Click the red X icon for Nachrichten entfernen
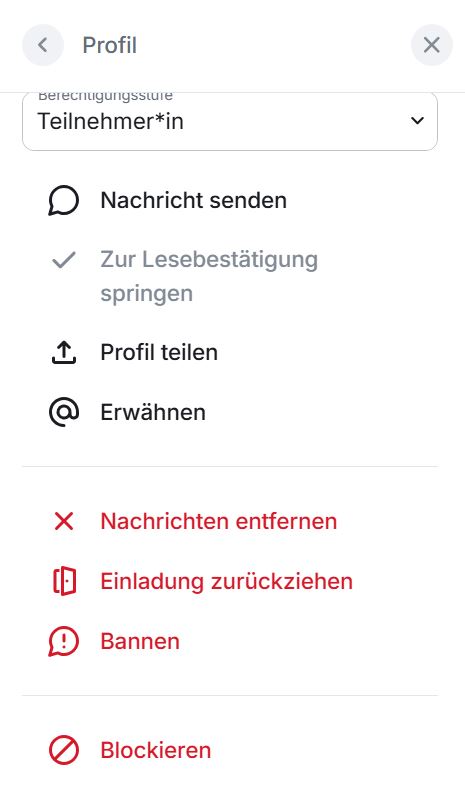 point(64,521)
